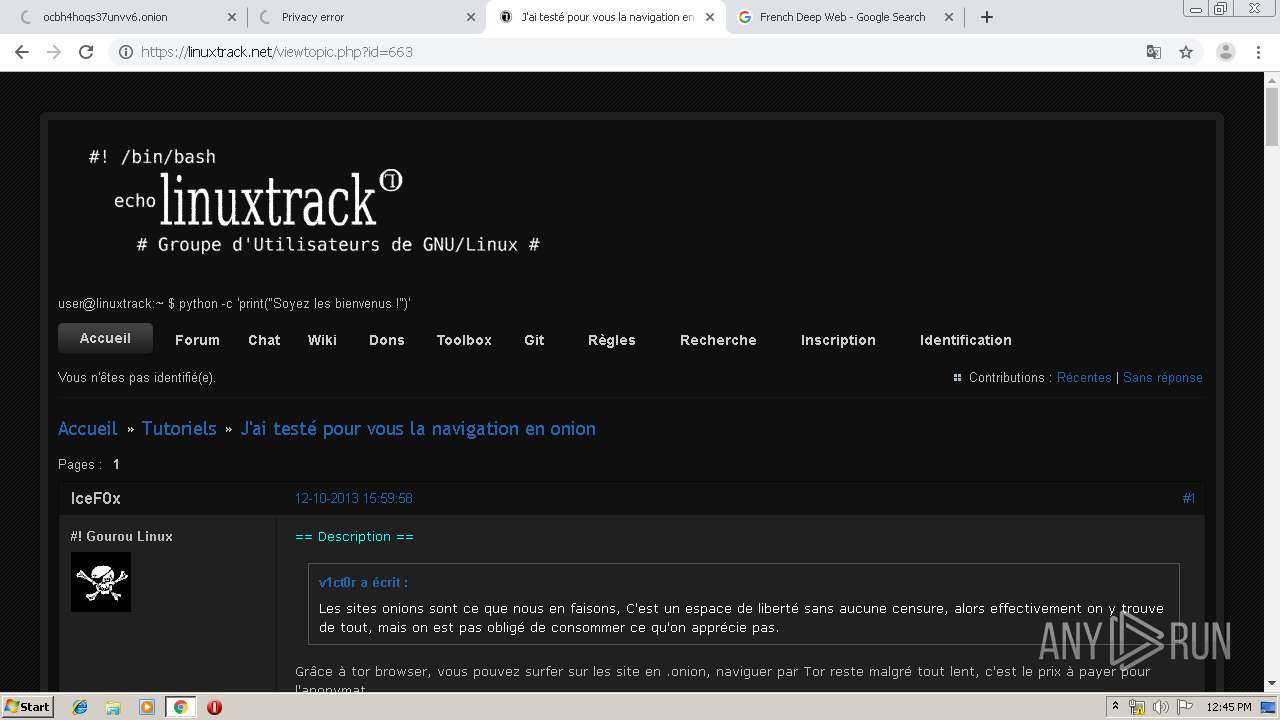Click the linuxtrack logo banner
The image size is (1280, 720).
click(315, 200)
